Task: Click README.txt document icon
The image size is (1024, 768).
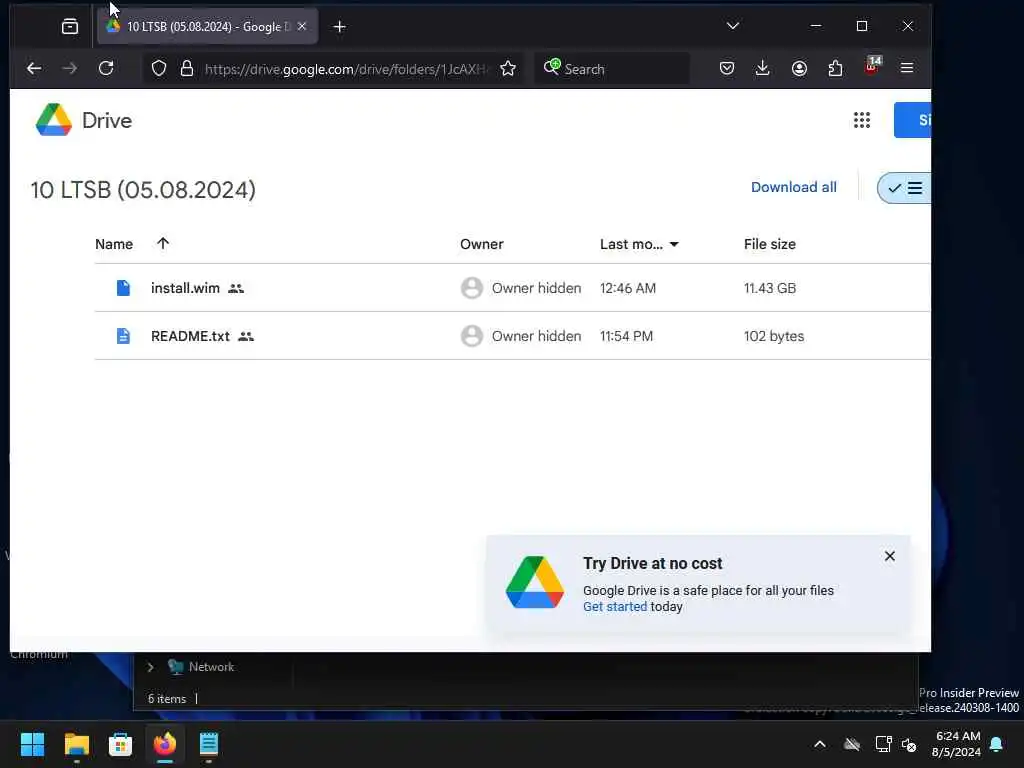Action: pyautogui.click(x=123, y=336)
